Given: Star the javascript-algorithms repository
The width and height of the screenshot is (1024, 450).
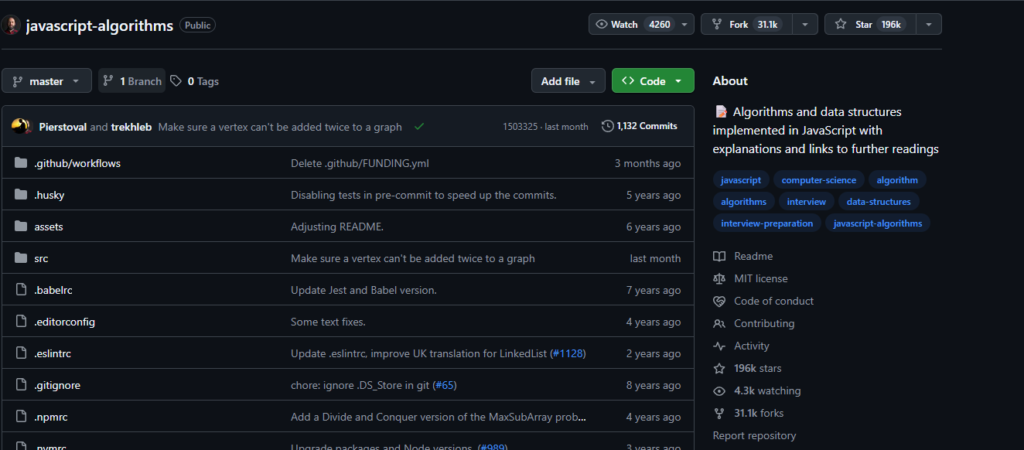Looking at the screenshot, I should click(x=866, y=24).
